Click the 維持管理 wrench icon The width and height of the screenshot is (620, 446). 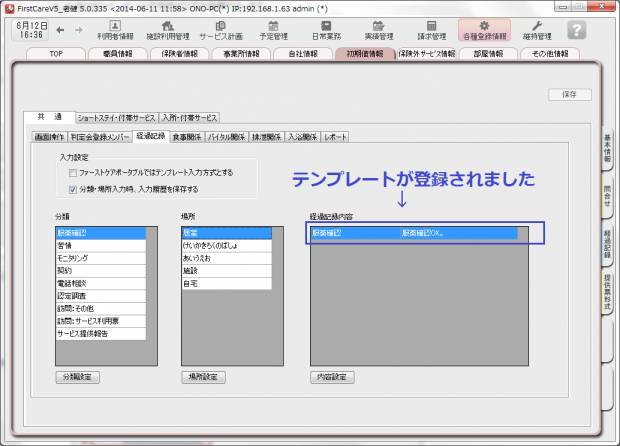[x=537, y=29]
